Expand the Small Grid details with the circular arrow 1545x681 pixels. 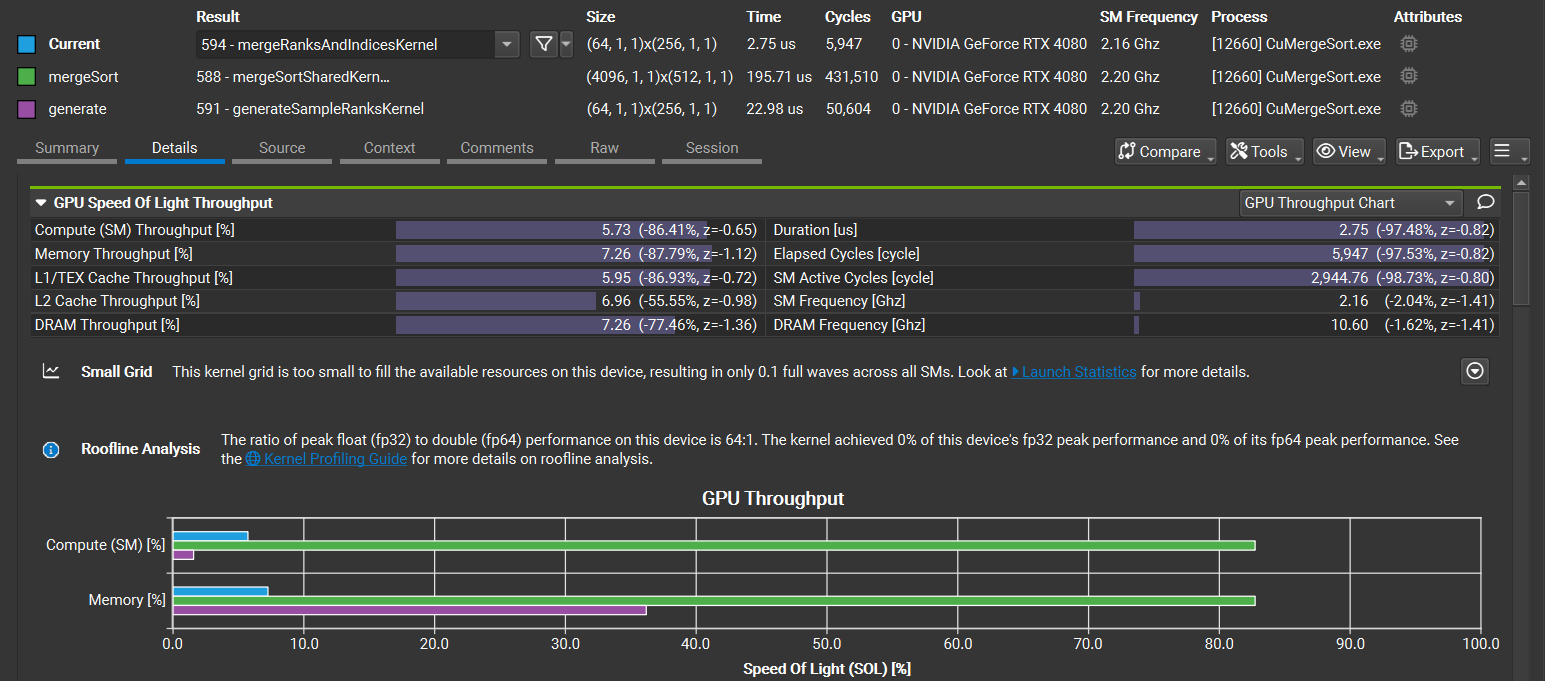[1475, 371]
